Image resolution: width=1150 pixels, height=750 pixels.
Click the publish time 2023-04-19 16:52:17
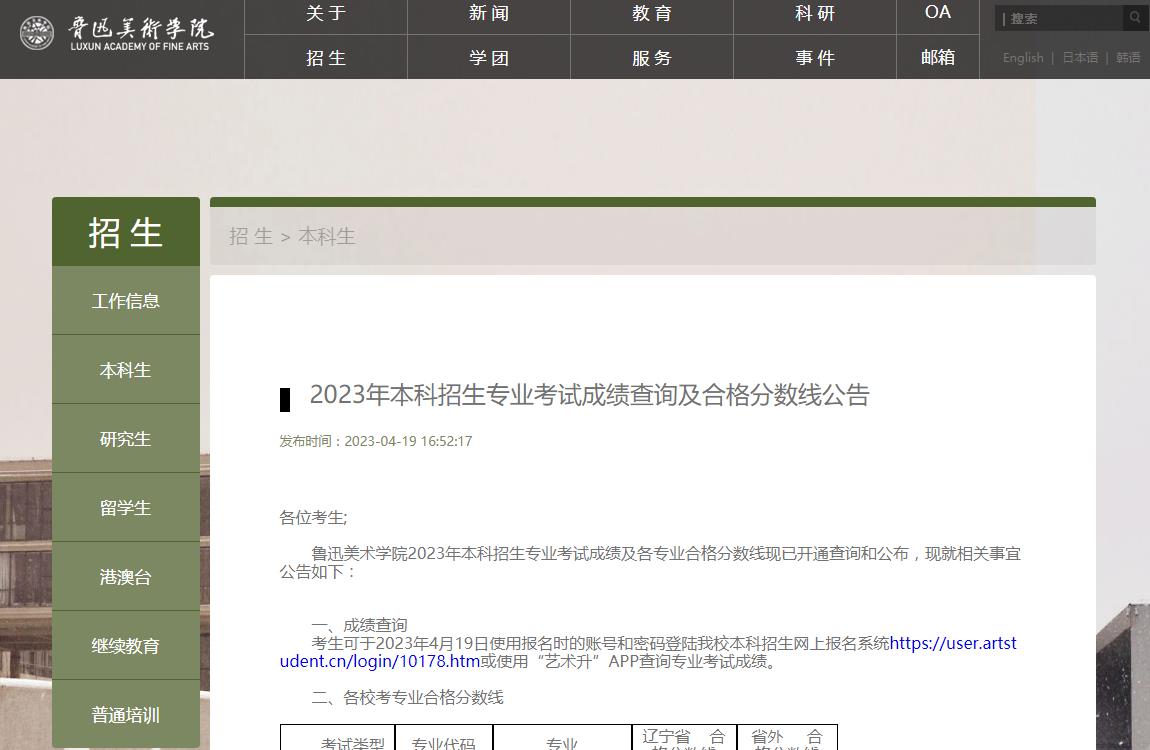click(409, 441)
